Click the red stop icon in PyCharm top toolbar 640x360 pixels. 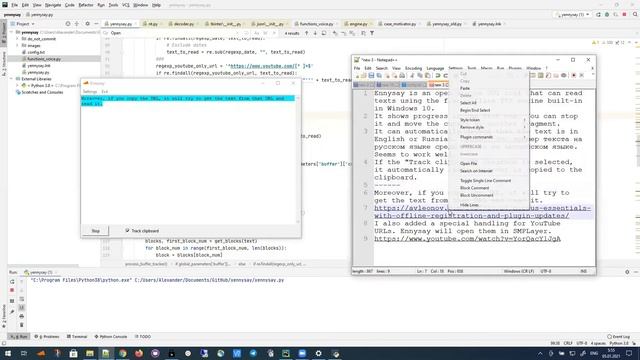click(624, 15)
